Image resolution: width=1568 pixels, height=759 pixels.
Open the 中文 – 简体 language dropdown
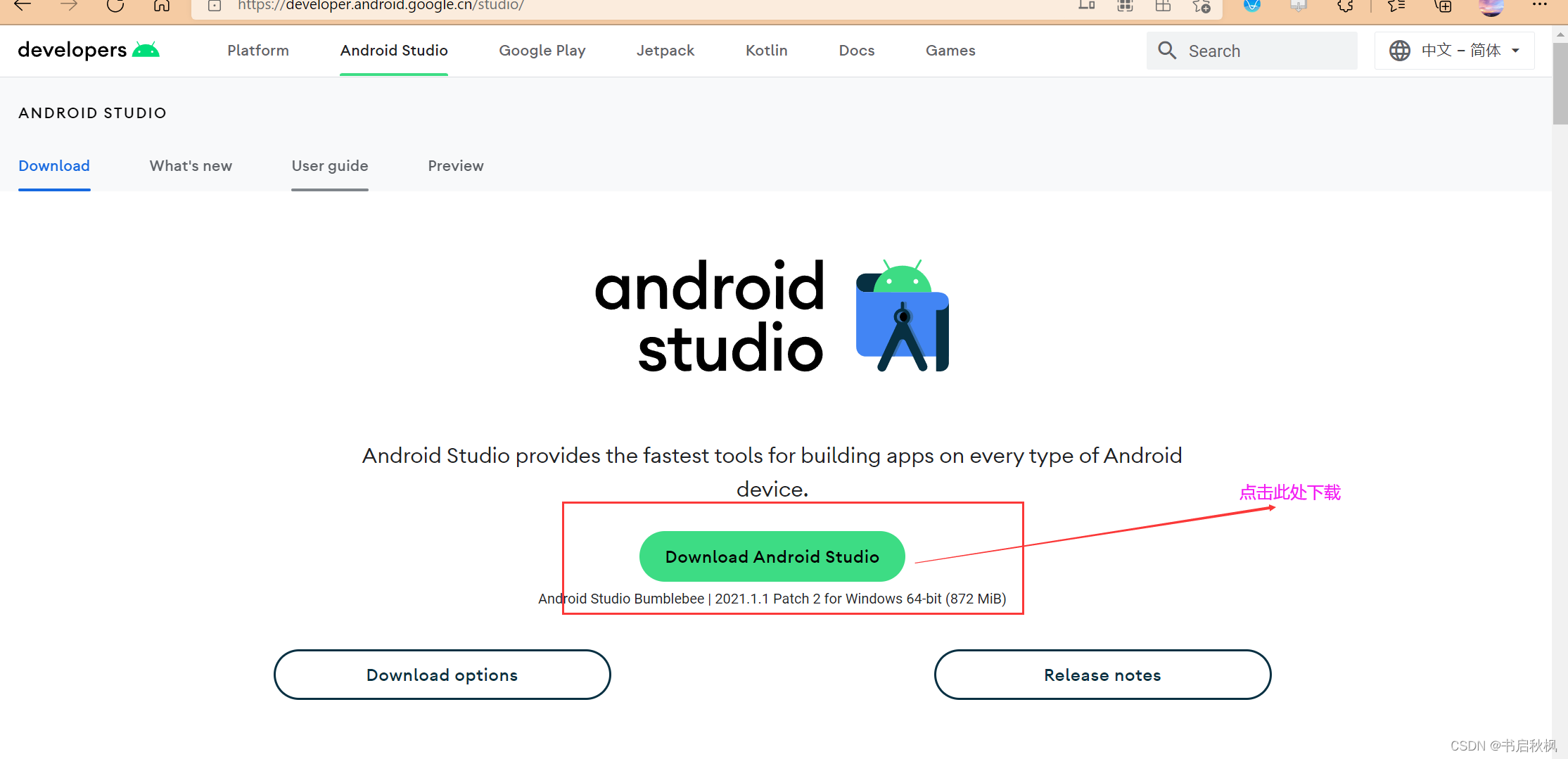tap(1455, 51)
